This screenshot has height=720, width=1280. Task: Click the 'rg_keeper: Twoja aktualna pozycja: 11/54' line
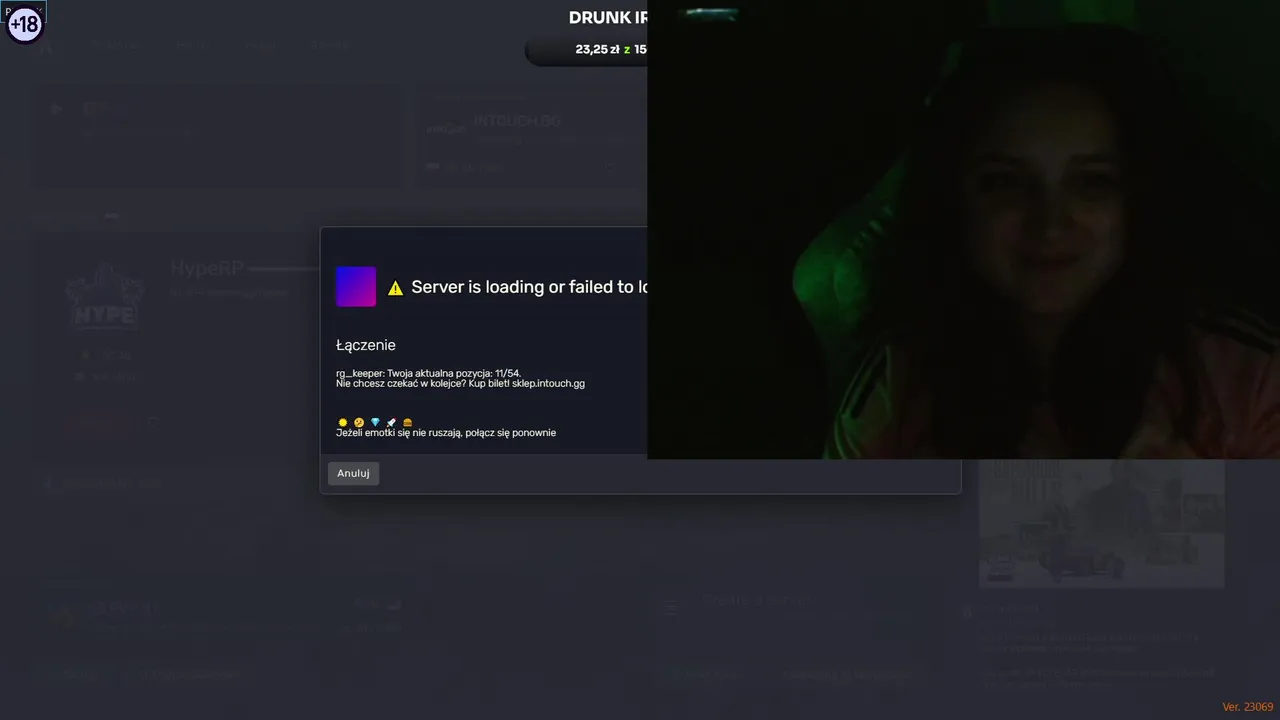click(428, 373)
